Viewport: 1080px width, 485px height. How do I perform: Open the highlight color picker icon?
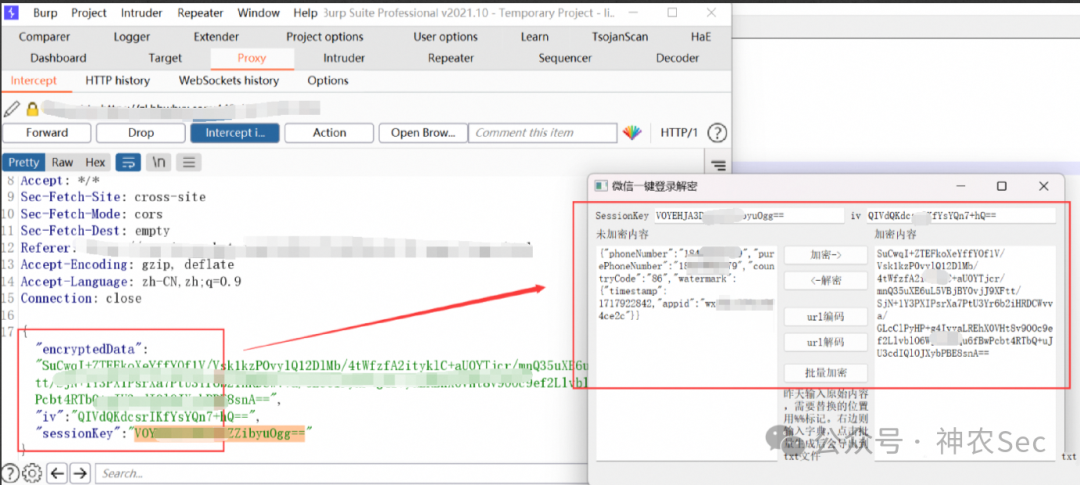[632, 133]
